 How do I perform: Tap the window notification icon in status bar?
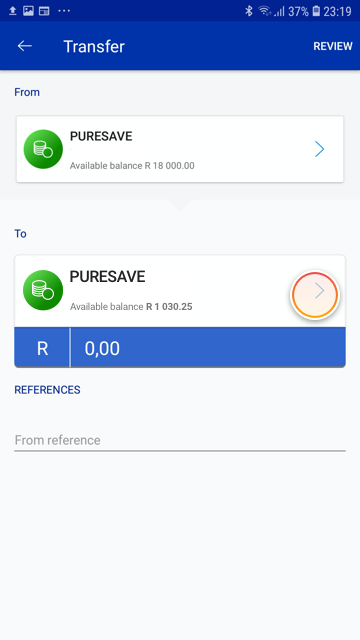click(44, 11)
